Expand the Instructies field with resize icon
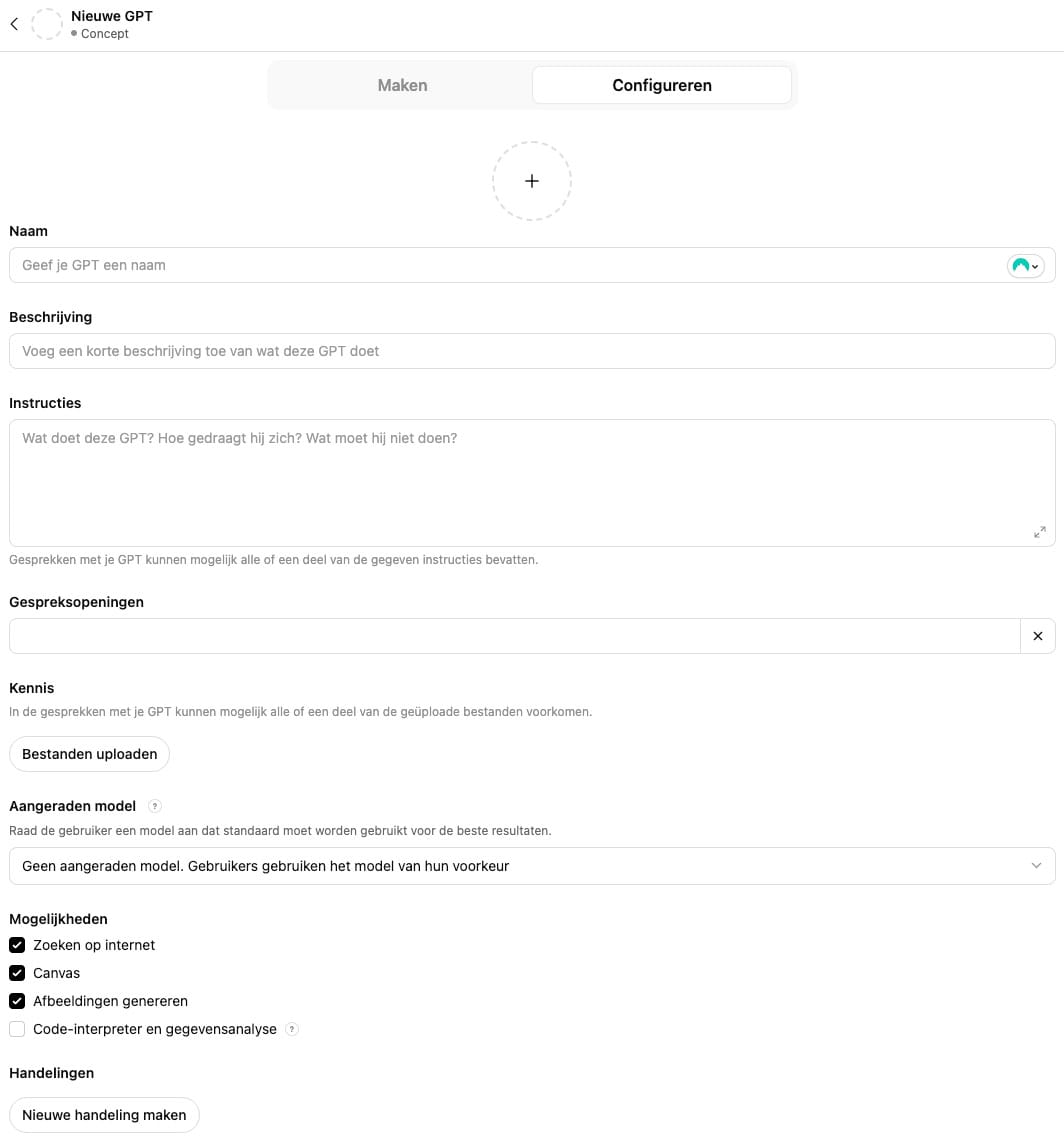1064x1142 pixels. [x=1039, y=532]
